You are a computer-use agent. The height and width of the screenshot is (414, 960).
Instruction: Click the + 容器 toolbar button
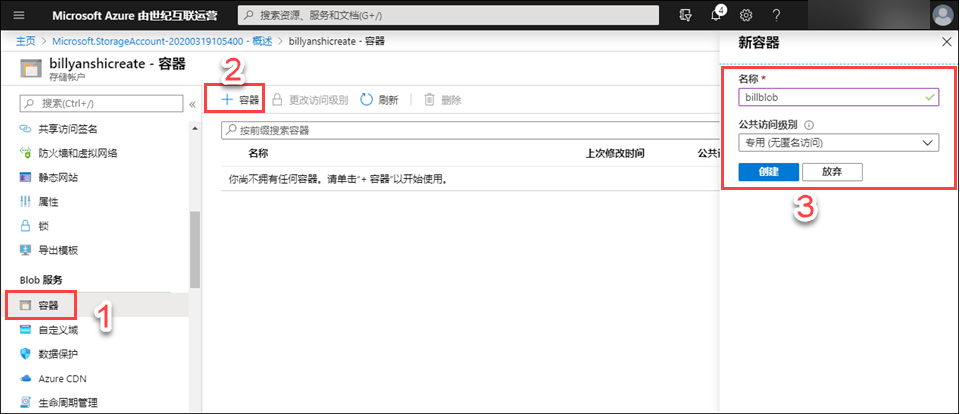click(x=240, y=100)
